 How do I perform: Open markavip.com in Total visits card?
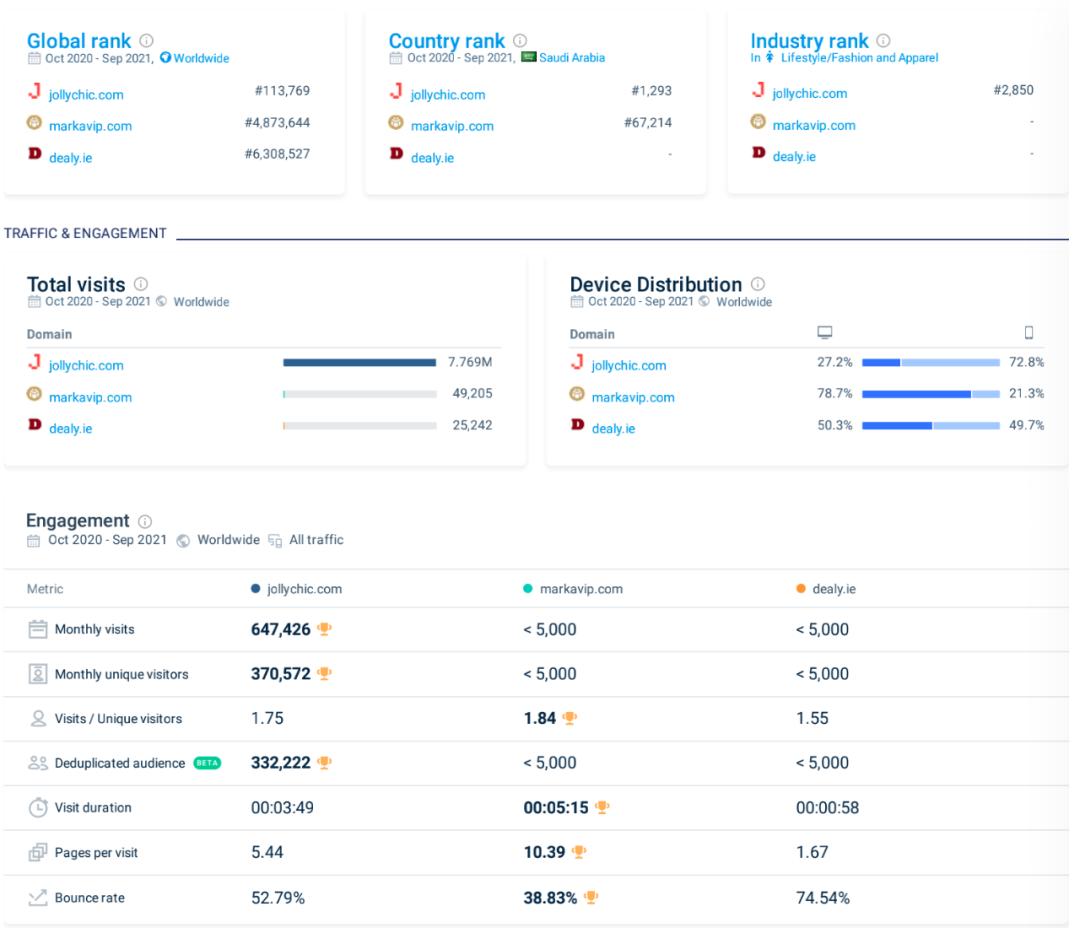90,398
